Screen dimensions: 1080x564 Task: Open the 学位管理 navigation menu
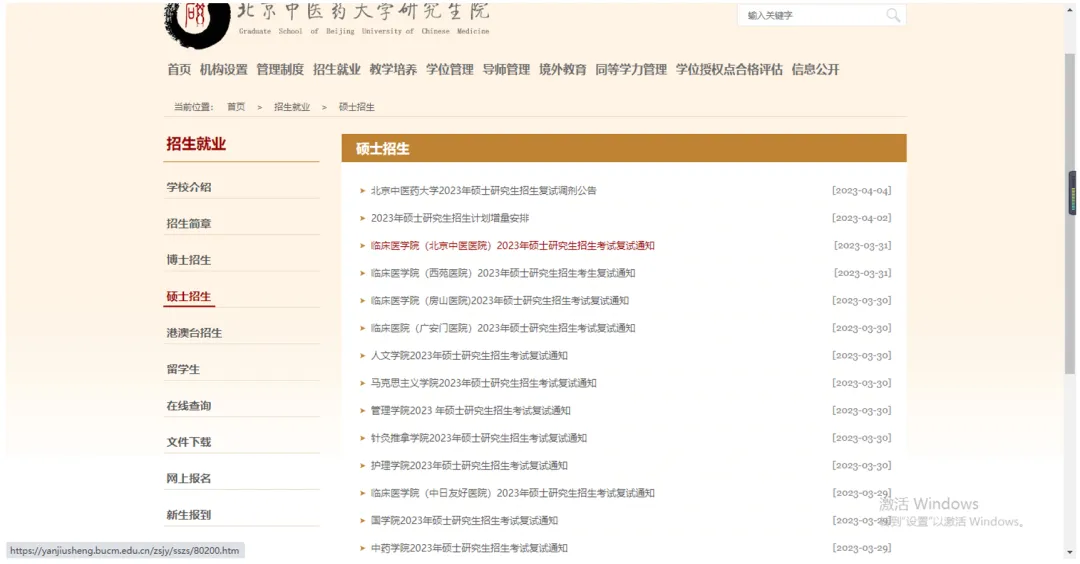pos(450,70)
